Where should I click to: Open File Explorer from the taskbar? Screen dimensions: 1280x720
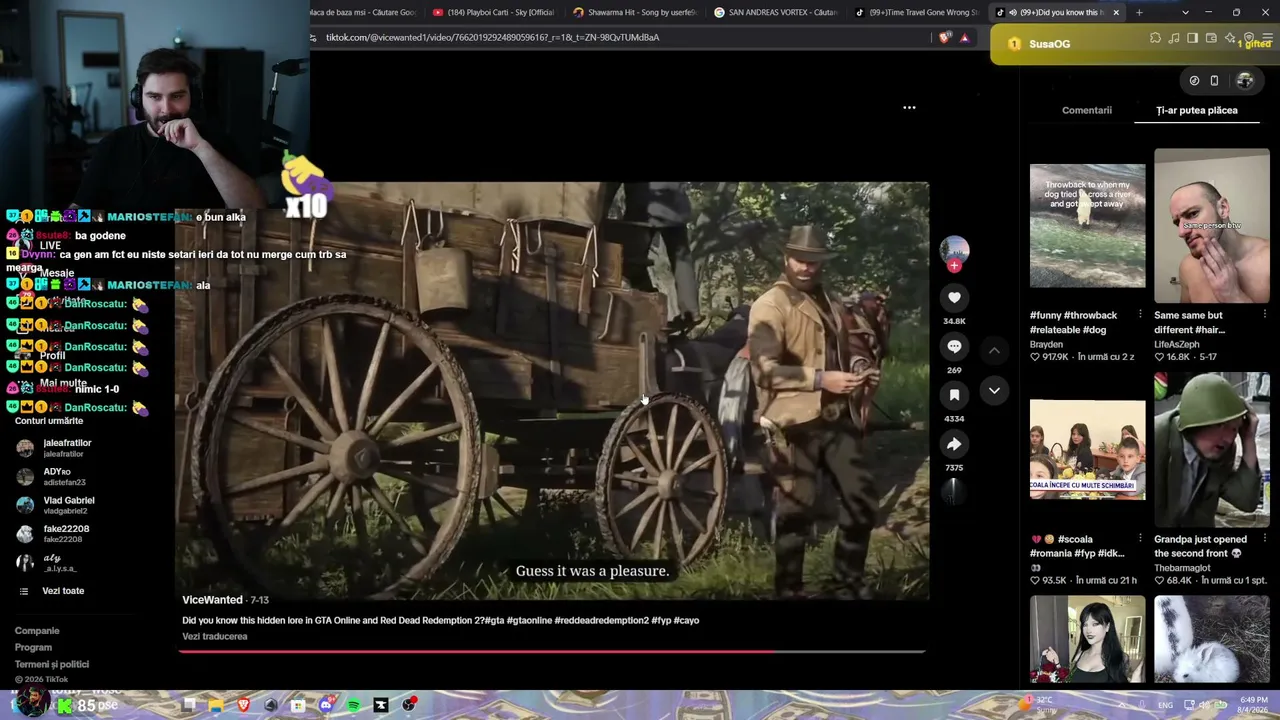(216, 705)
